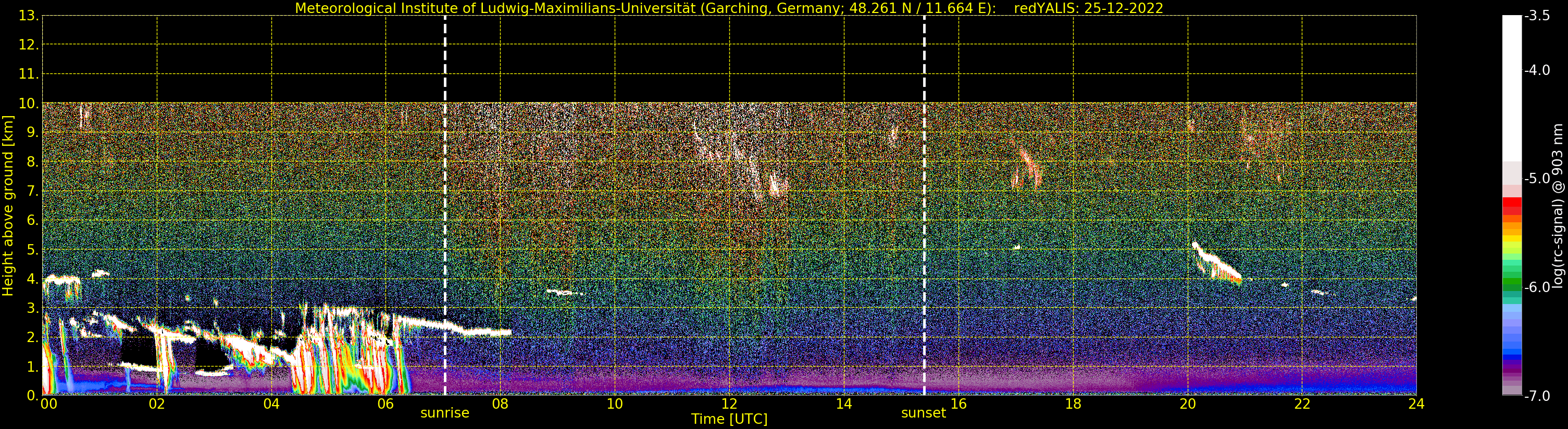Click the 'Time [UTC]' axis label
Viewport: 1568px width, 429px height.
(729, 419)
